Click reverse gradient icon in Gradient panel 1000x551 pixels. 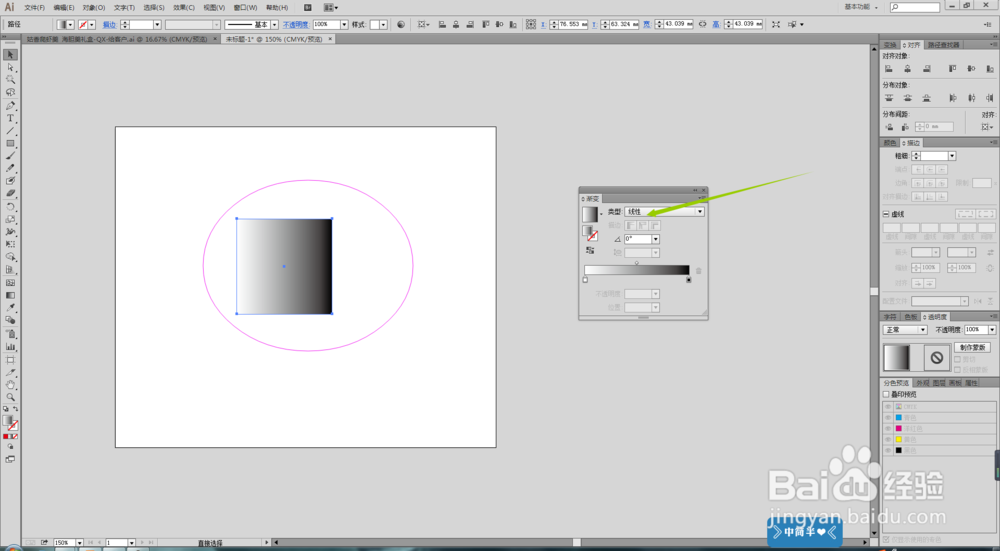pos(590,250)
